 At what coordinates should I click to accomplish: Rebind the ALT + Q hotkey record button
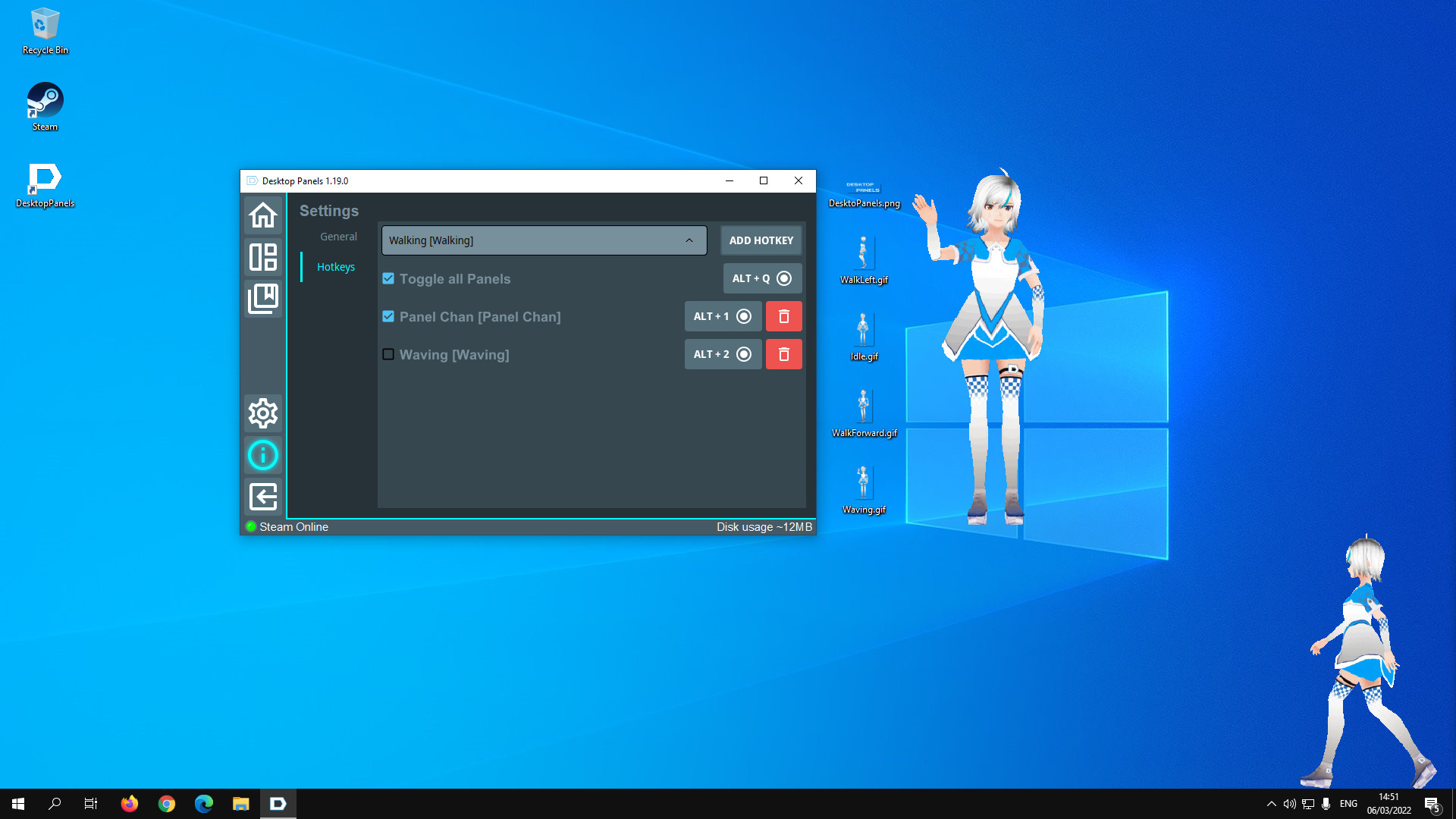tap(784, 278)
